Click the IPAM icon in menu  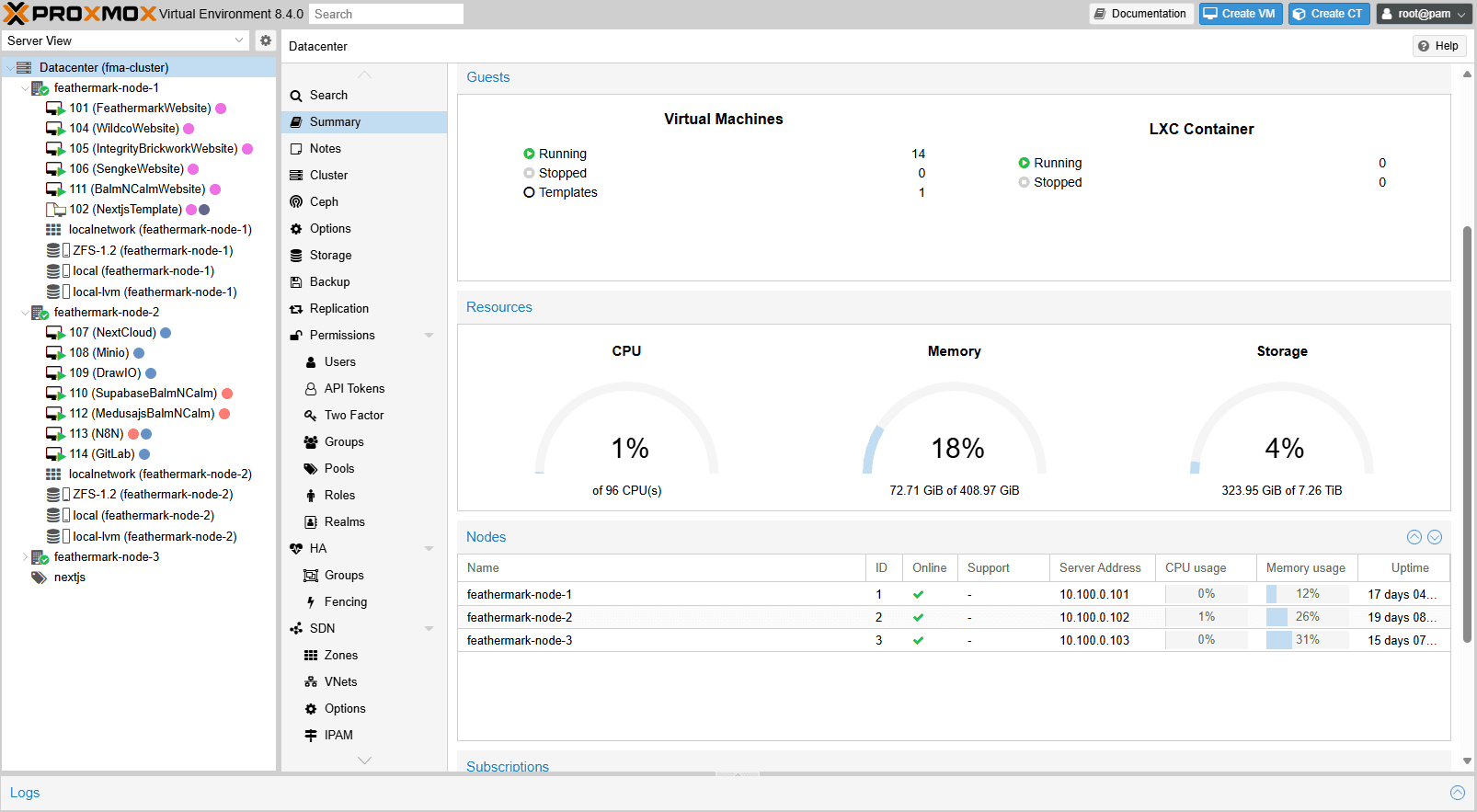click(x=311, y=736)
